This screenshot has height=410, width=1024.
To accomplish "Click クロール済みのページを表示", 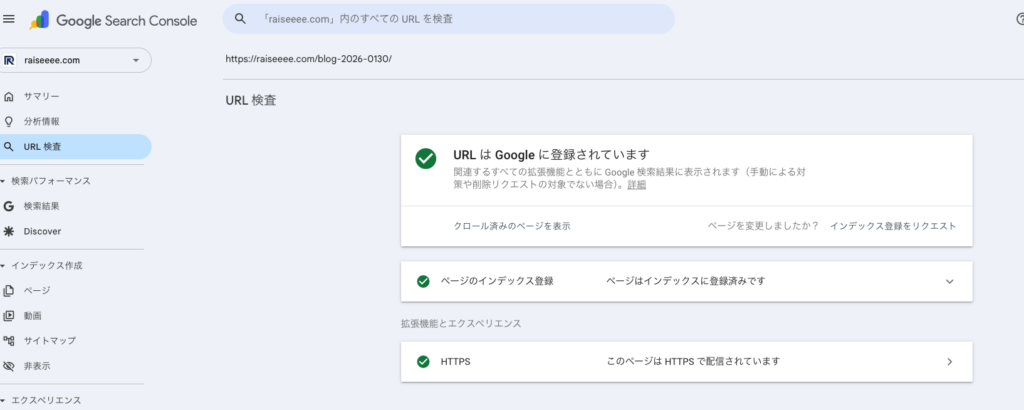I will click(x=511, y=226).
